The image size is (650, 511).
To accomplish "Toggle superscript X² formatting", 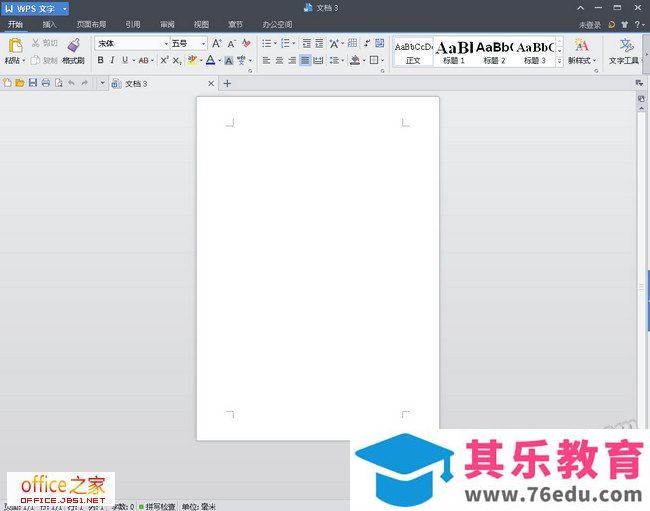I will (x=164, y=61).
